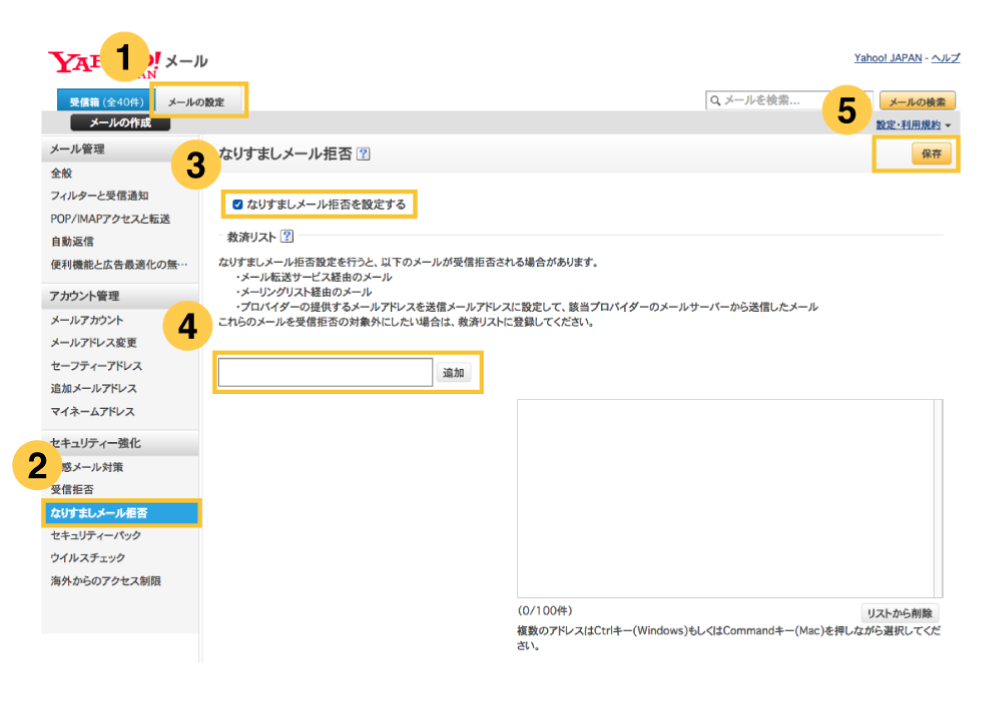The width and height of the screenshot is (1002, 706).
Task: Open the Yahoo! JAPAN link
Action: (x=888, y=58)
